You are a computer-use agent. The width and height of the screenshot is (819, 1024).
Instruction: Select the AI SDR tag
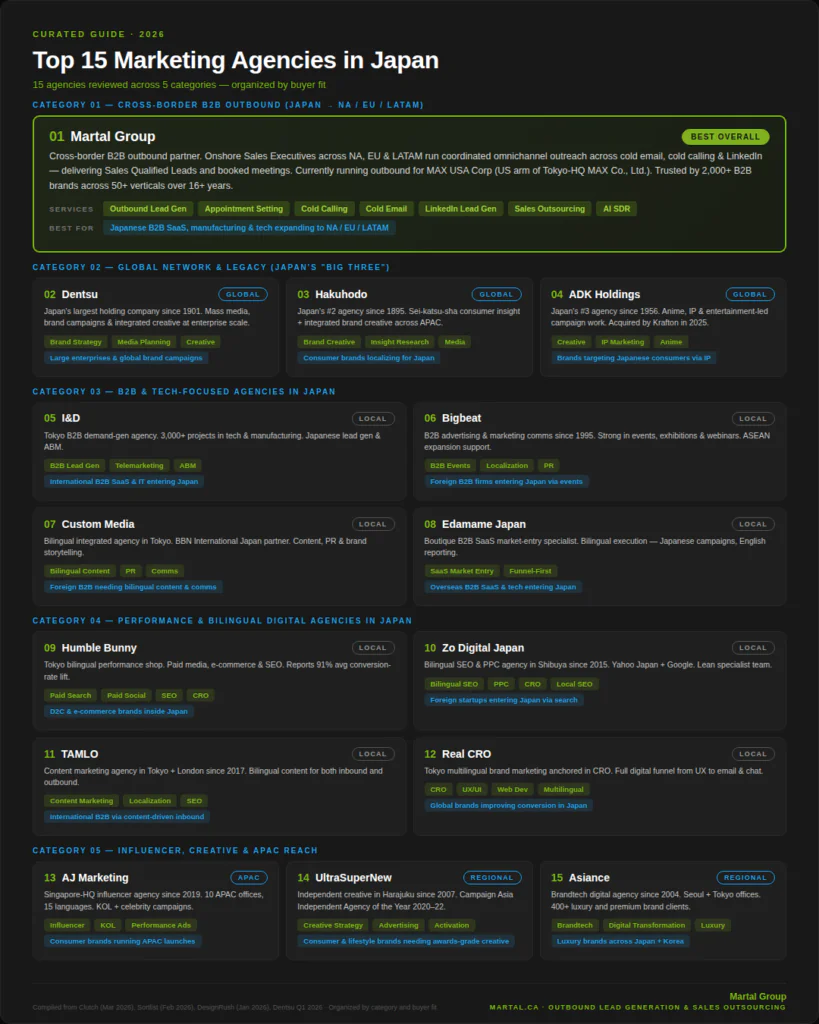[x=617, y=209]
